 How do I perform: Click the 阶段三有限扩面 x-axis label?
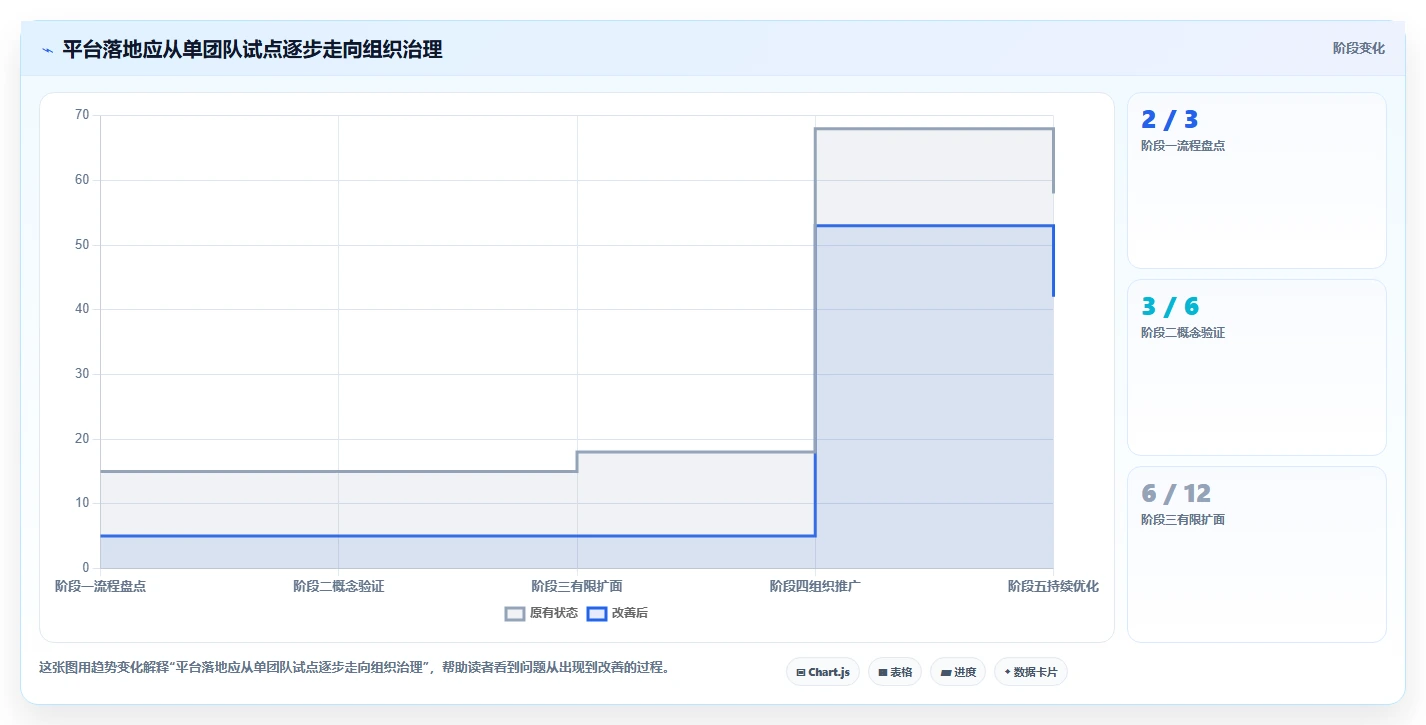[577, 586]
